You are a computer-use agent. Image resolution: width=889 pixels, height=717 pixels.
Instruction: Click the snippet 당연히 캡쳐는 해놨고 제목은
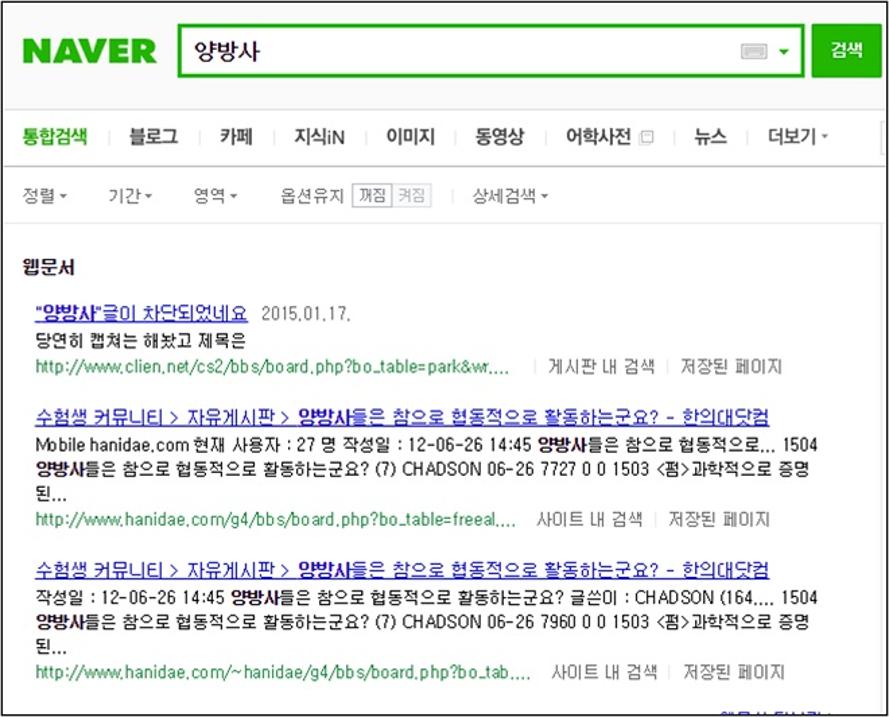point(140,341)
